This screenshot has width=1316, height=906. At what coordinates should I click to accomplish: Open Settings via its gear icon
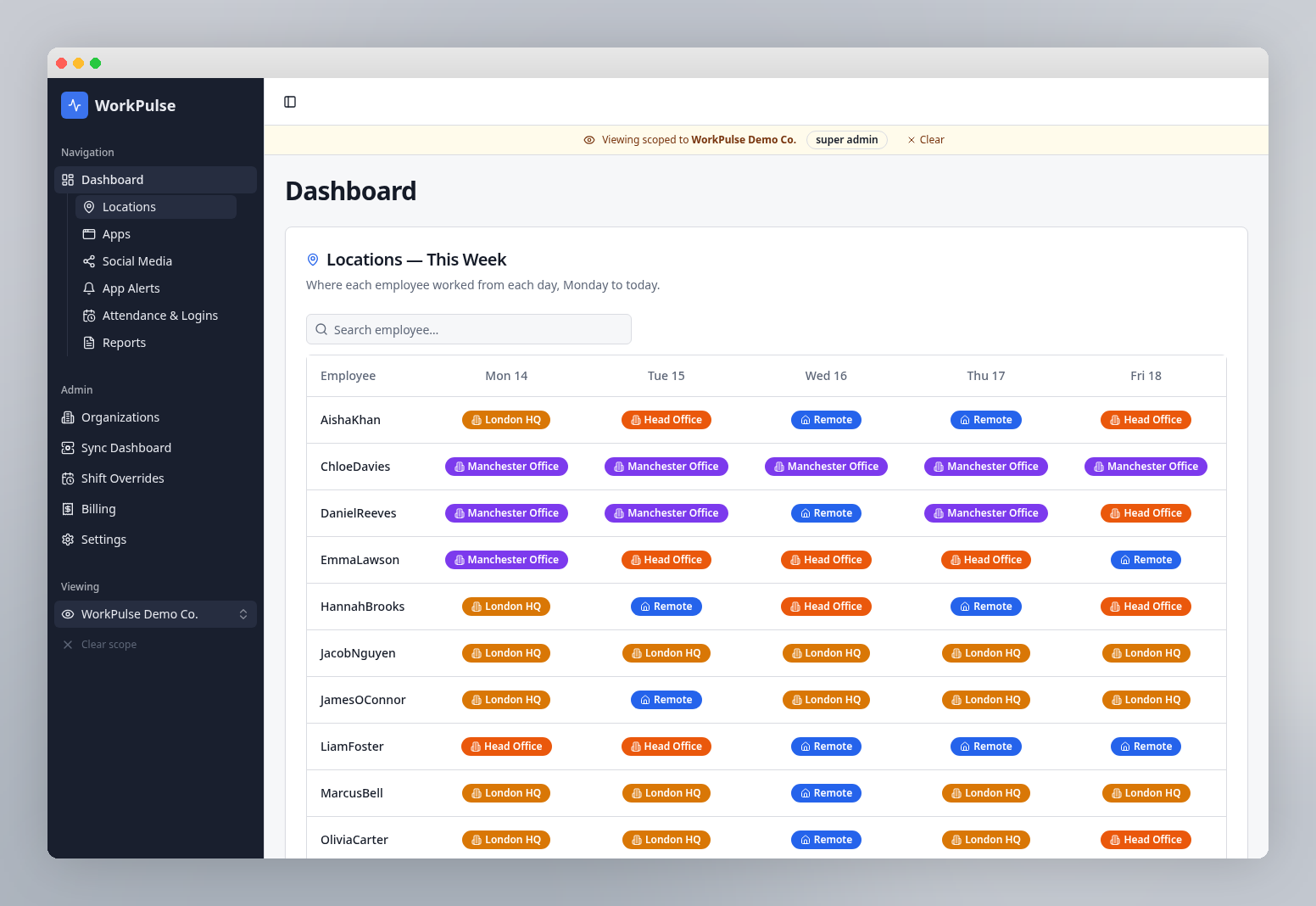(x=68, y=540)
